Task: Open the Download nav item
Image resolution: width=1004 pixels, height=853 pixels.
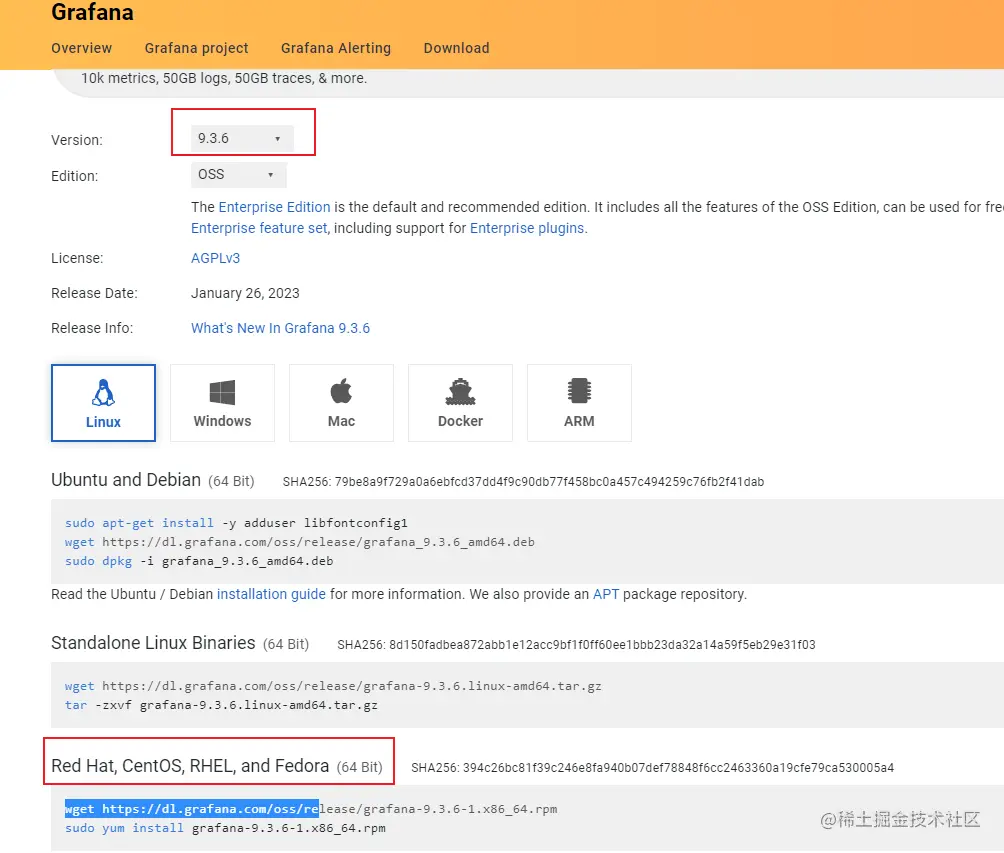Action: tap(457, 48)
